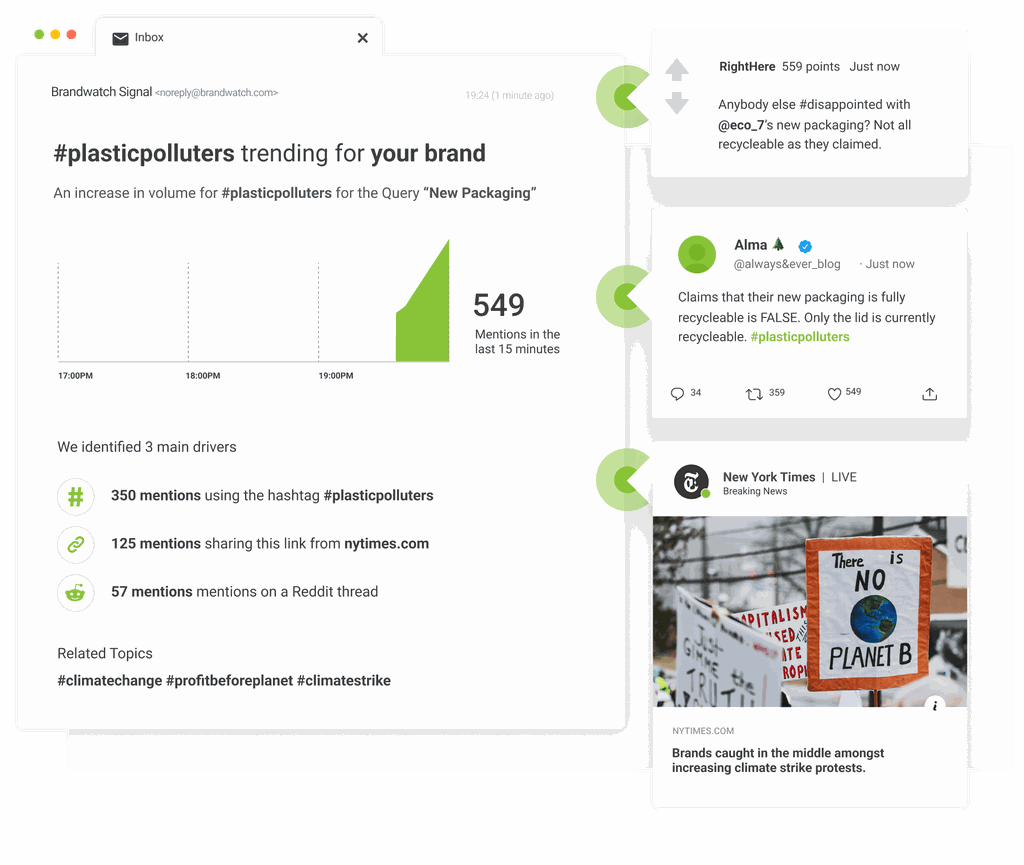
Task: Open the #plasticpolluters hashtag in Alma's tweet
Action: point(800,337)
